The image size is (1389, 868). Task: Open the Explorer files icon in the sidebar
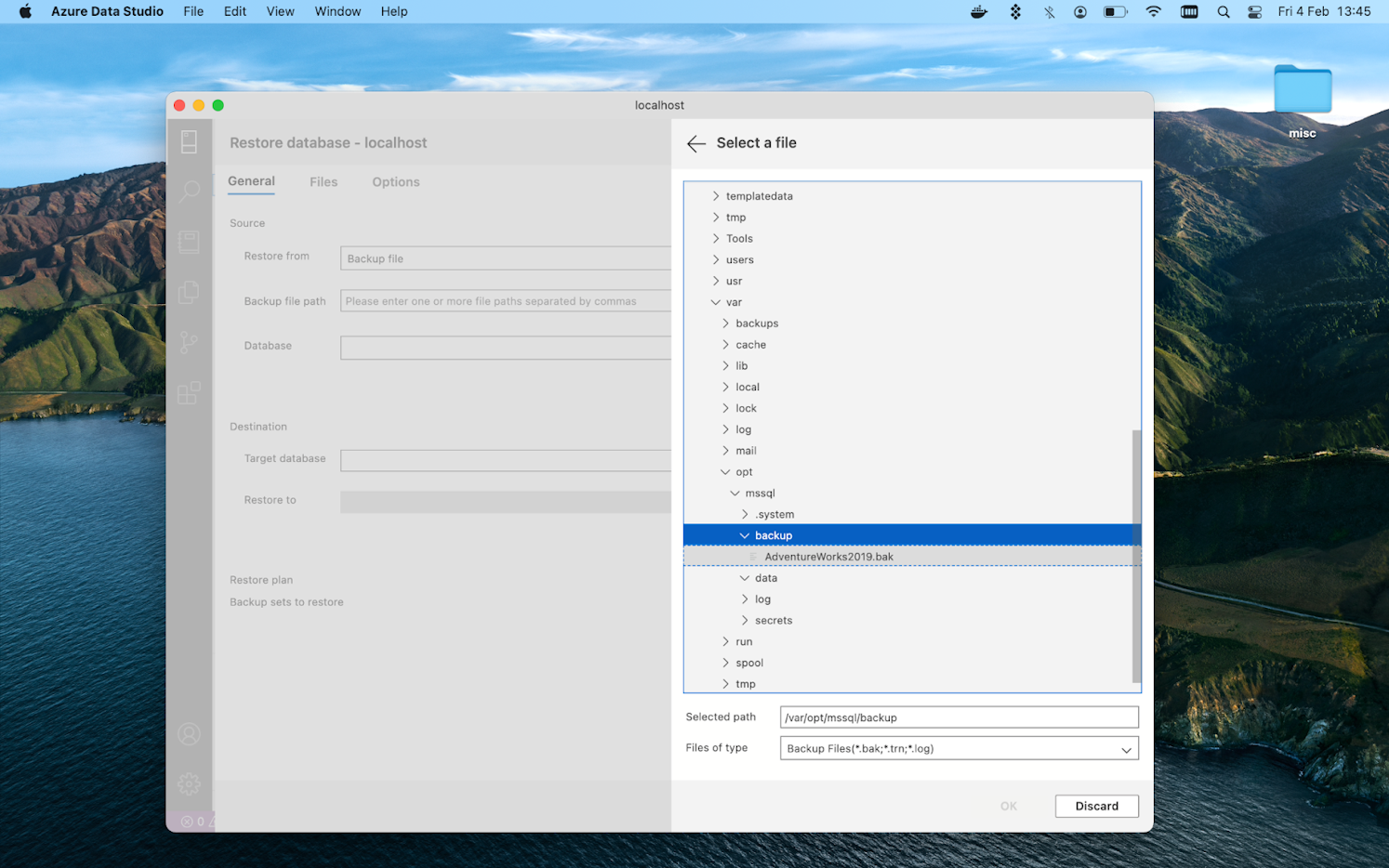pyautogui.click(x=189, y=293)
